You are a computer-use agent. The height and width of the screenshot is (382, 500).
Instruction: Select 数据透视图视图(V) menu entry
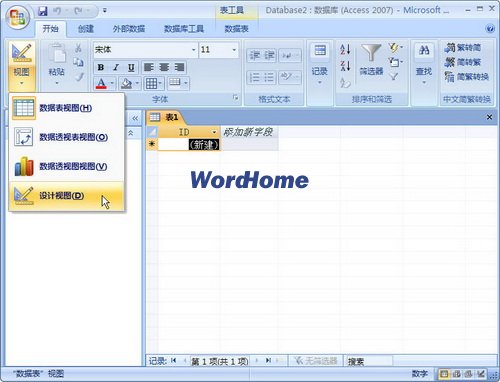click(x=67, y=166)
